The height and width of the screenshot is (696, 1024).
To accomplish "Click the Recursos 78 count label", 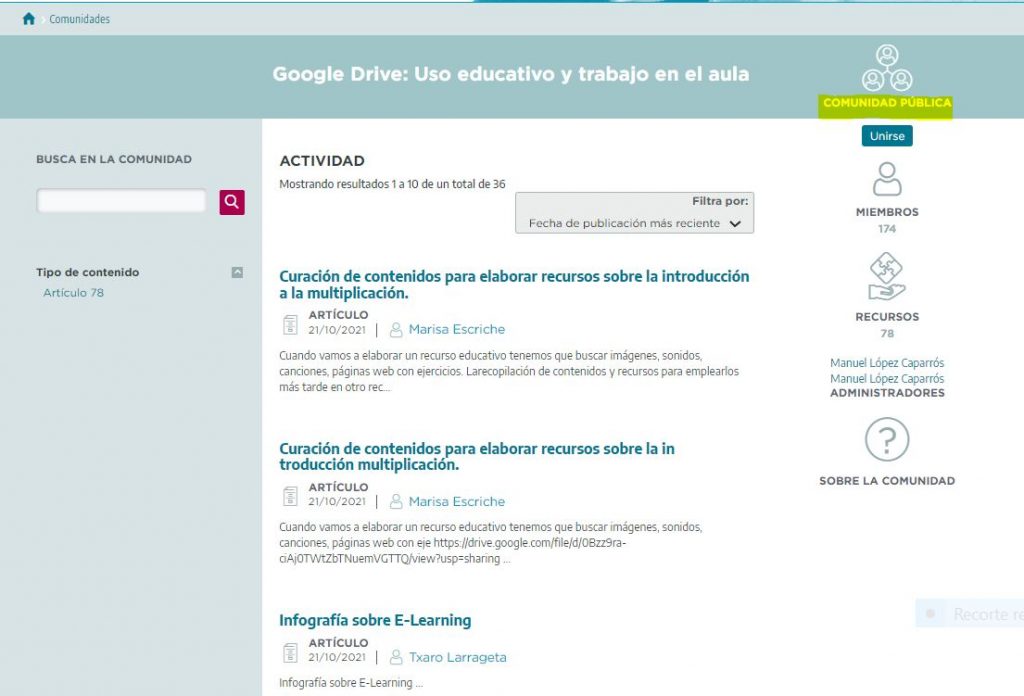I will click(x=887, y=324).
